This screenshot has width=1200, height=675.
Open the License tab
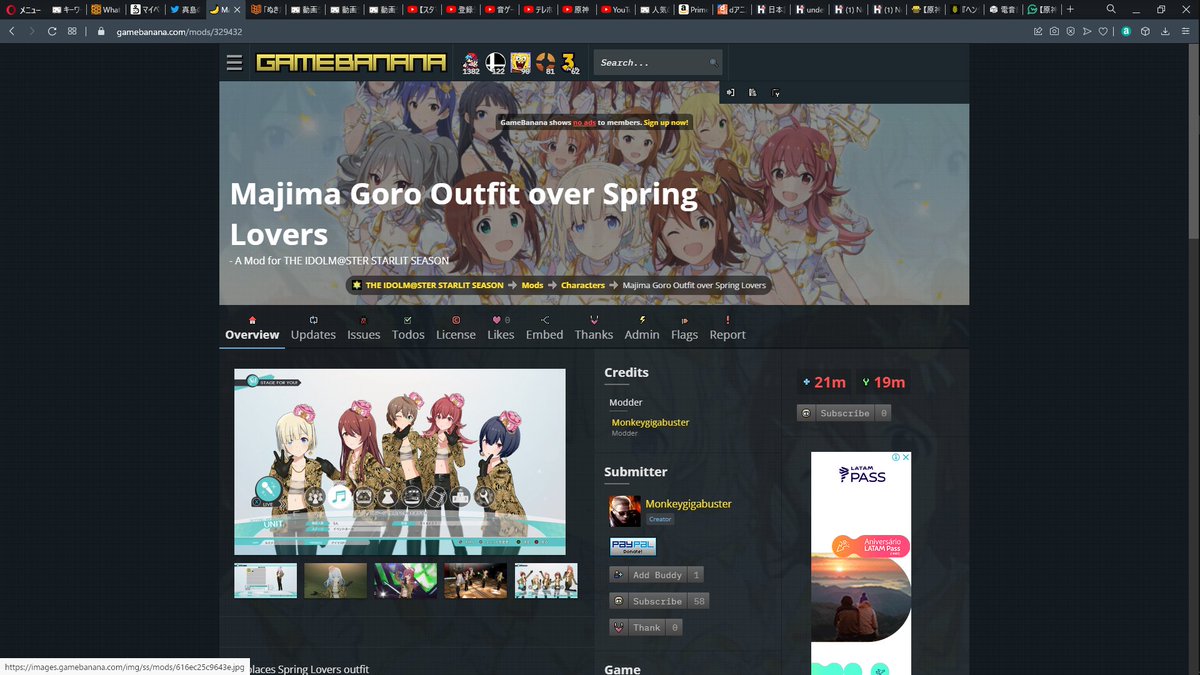pos(456,328)
